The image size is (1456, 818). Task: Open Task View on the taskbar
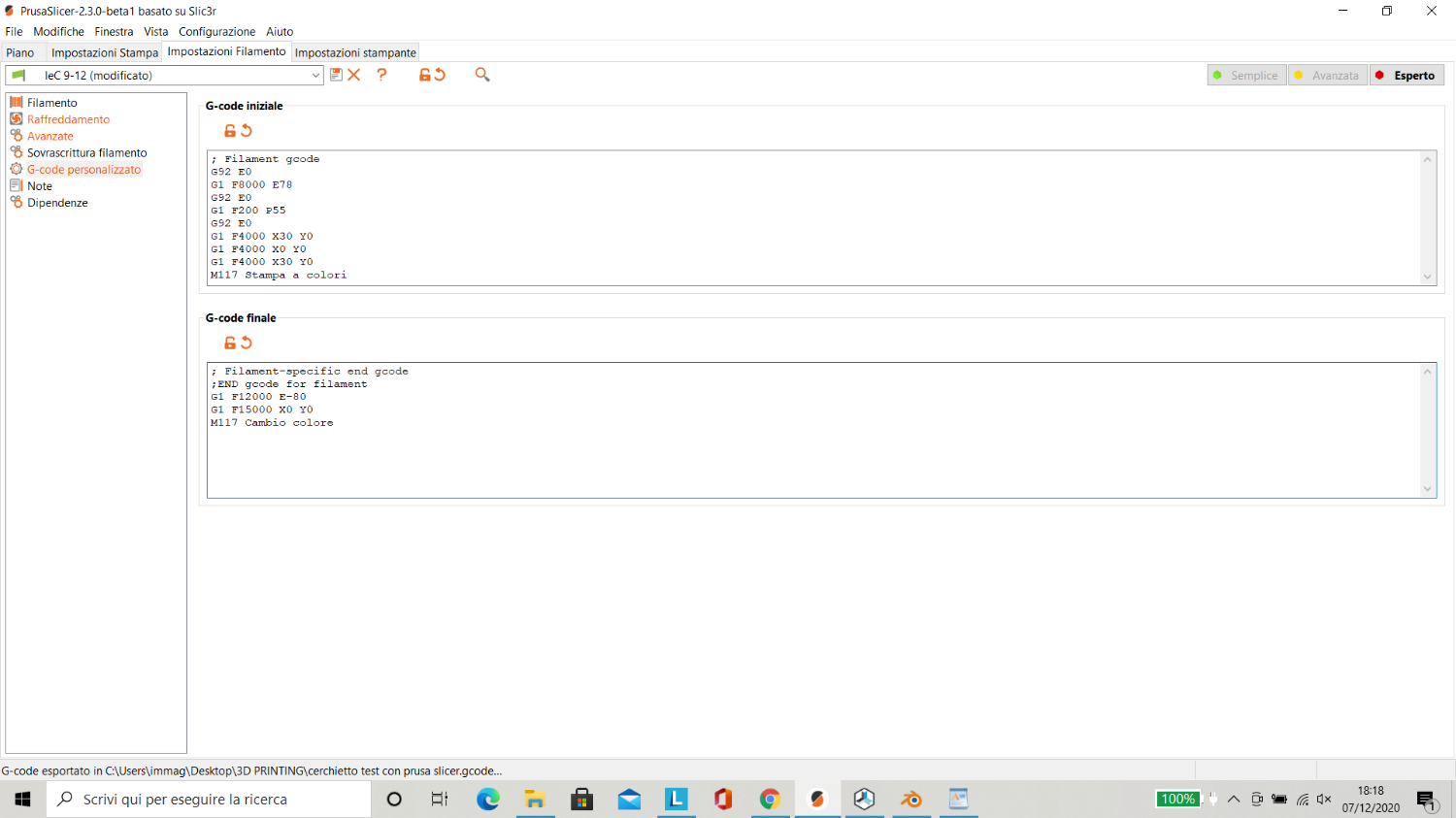[x=440, y=800]
